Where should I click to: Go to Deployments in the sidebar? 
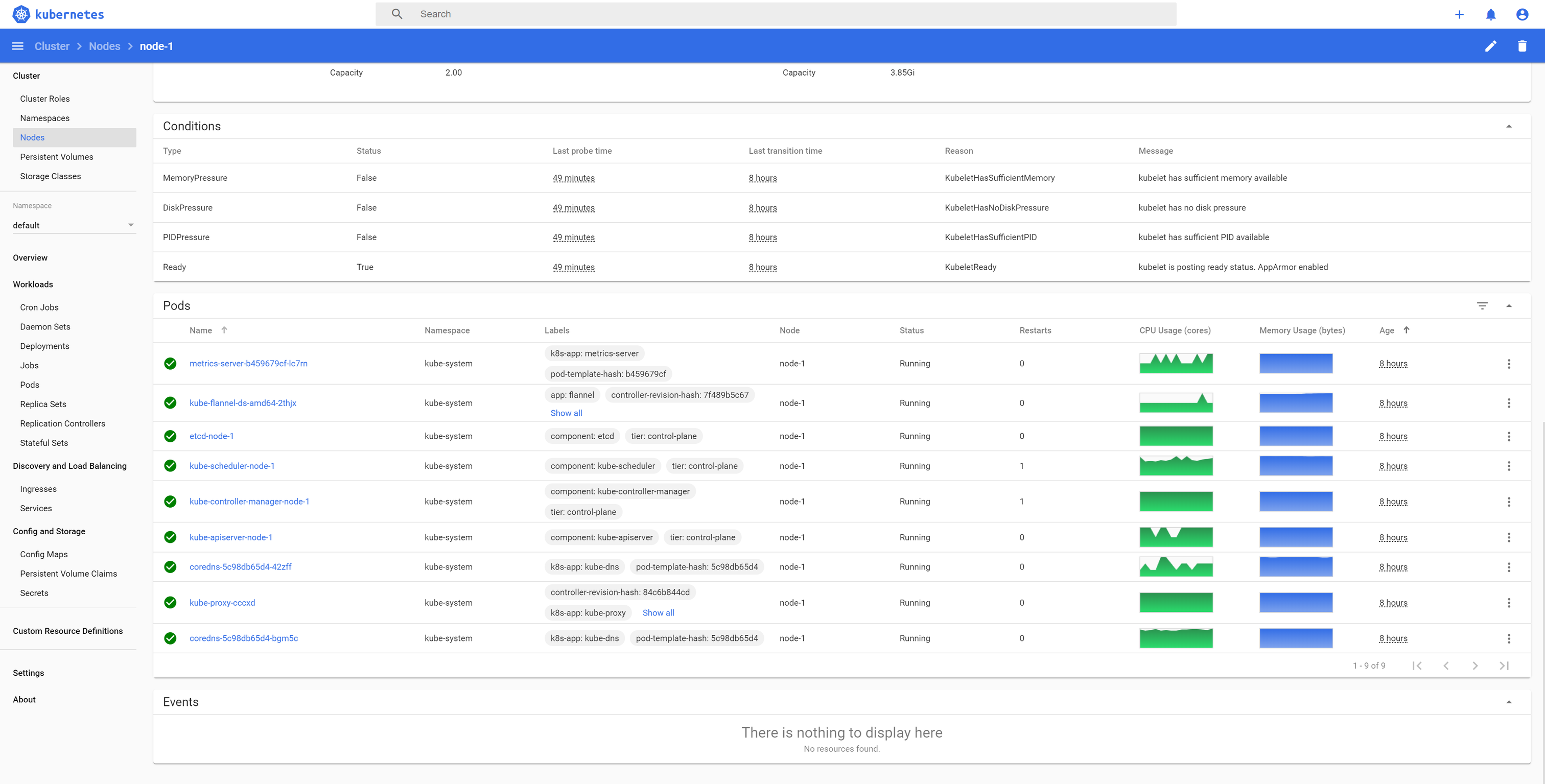44,346
